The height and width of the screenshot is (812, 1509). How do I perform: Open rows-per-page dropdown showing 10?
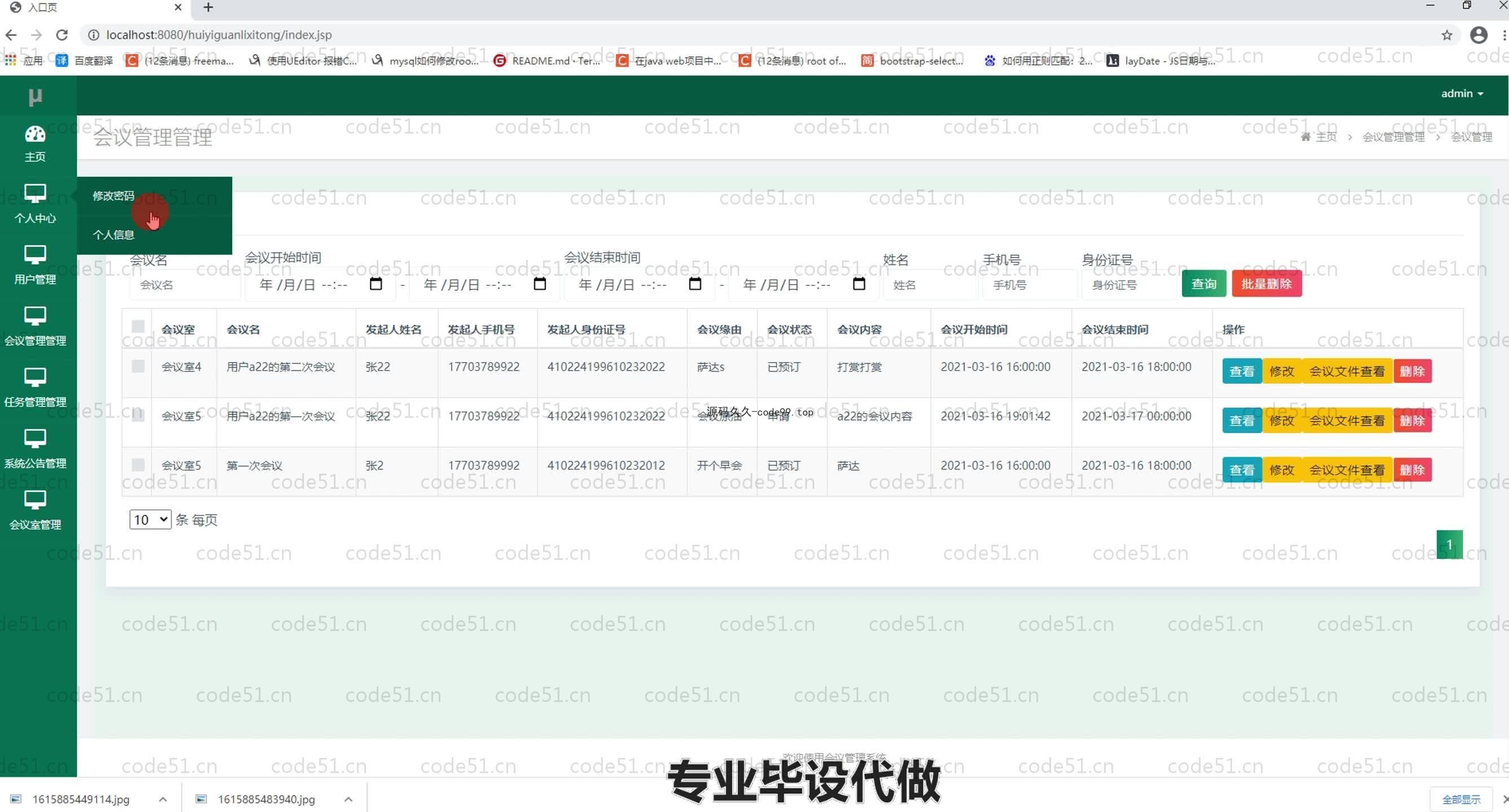[x=150, y=520]
